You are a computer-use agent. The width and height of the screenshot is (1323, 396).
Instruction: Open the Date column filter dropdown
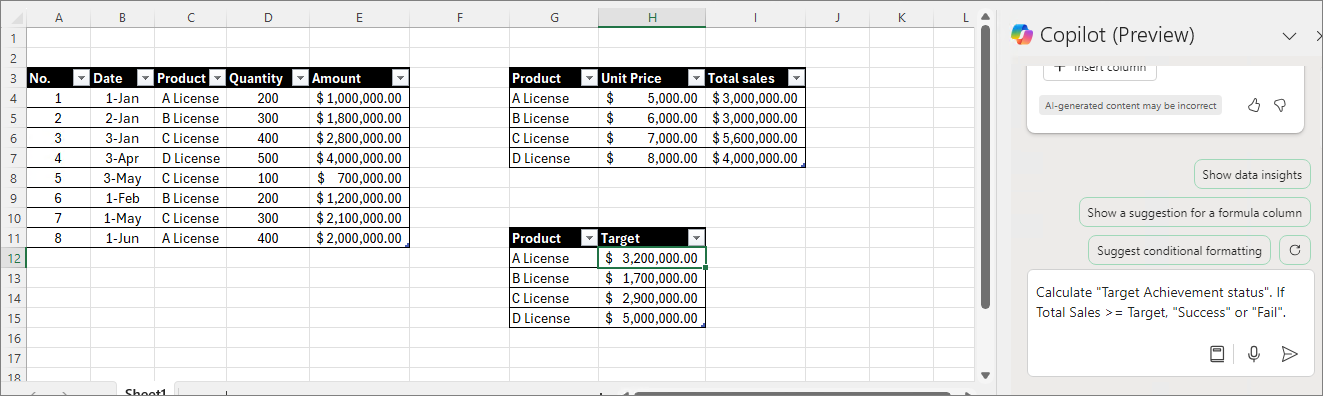(145, 78)
